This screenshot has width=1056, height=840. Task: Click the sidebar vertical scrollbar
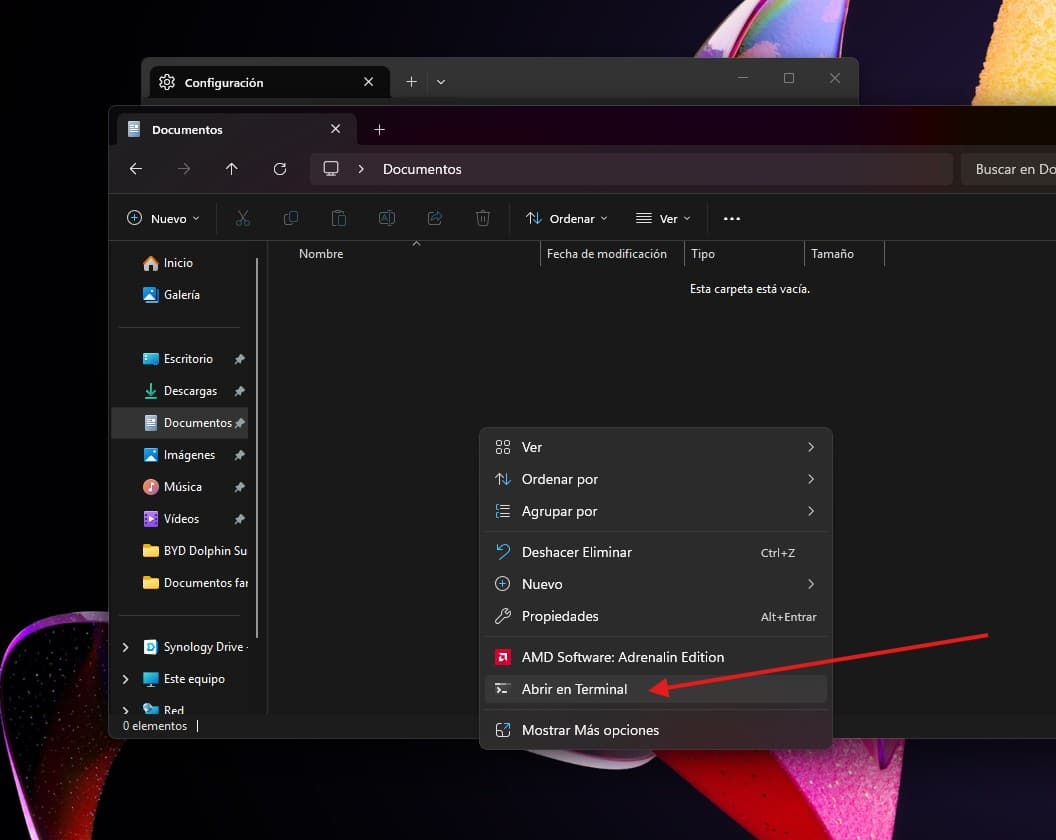pyautogui.click(x=257, y=447)
